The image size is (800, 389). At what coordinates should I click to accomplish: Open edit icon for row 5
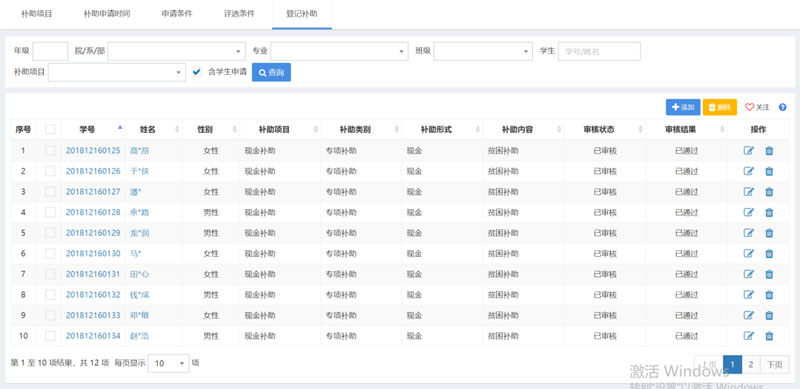coord(748,233)
